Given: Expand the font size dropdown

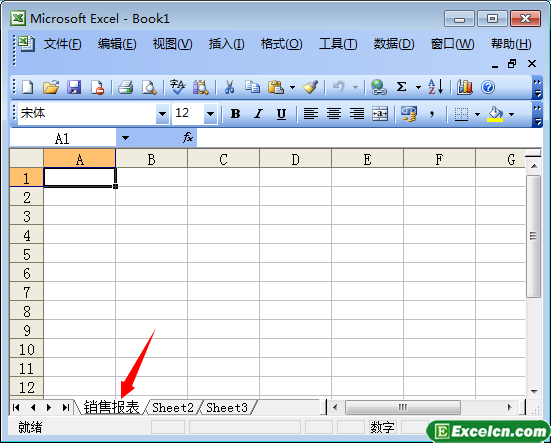Looking at the screenshot, I should (210, 114).
